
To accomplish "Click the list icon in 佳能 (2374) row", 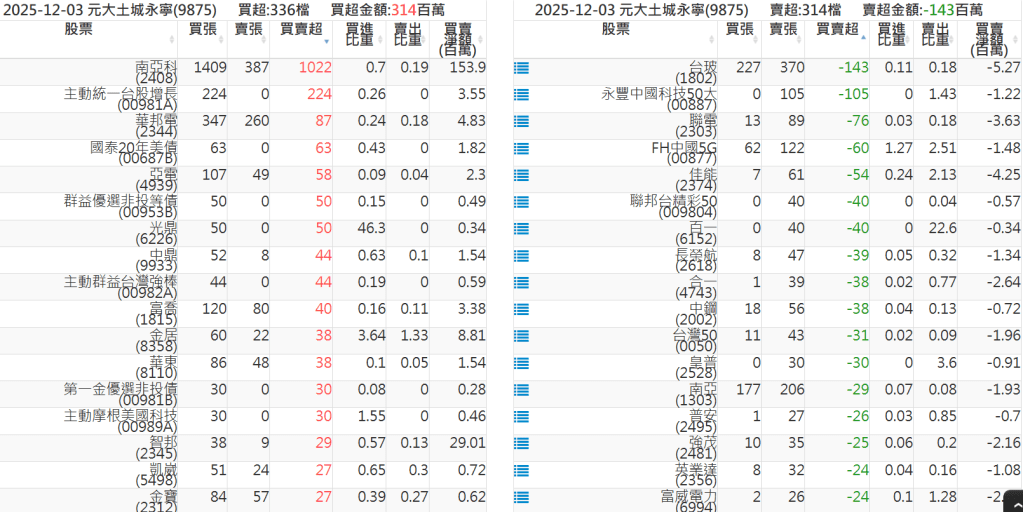I will [521, 176].
